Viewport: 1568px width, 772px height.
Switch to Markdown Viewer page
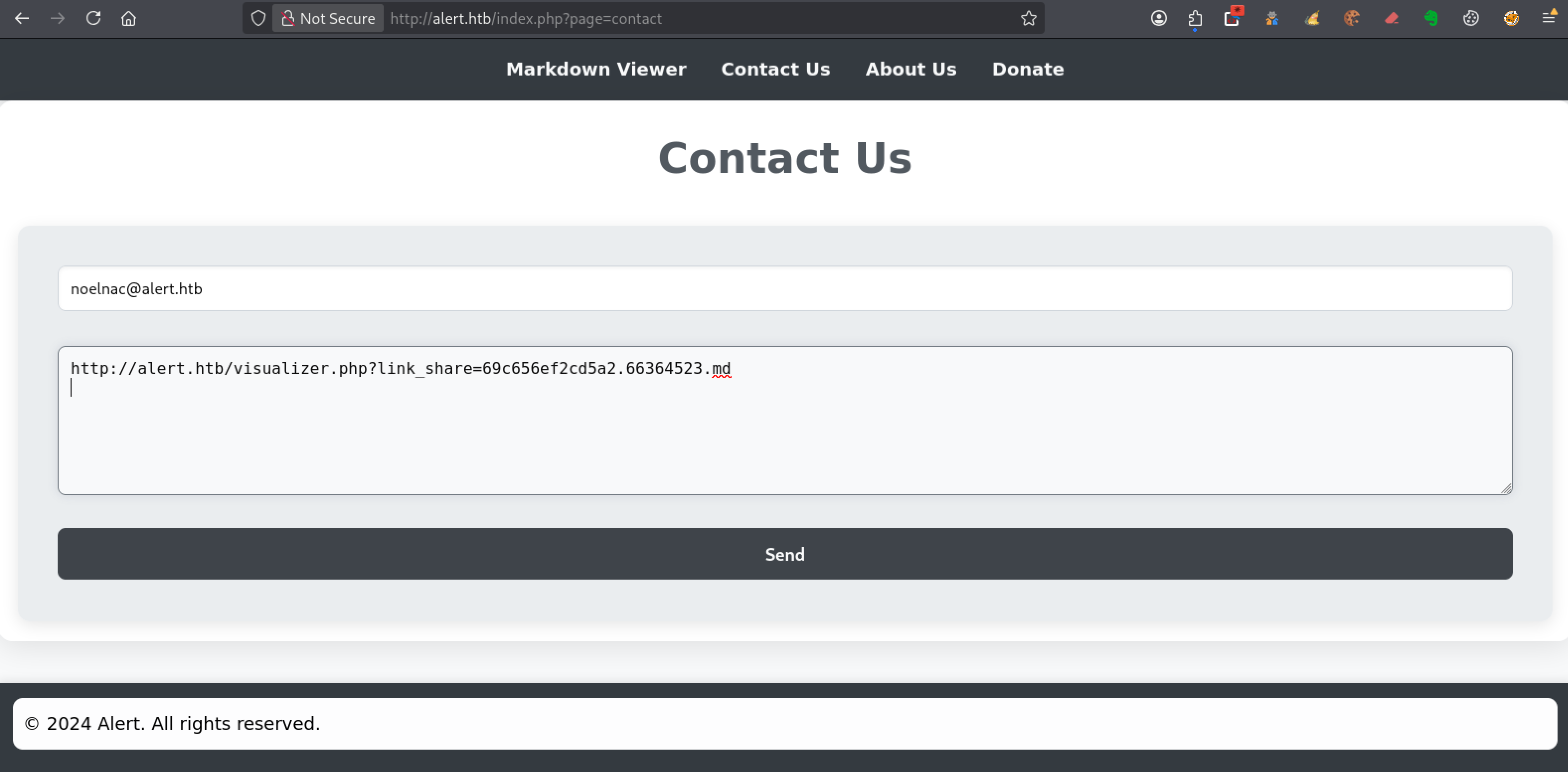[x=595, y=69]
